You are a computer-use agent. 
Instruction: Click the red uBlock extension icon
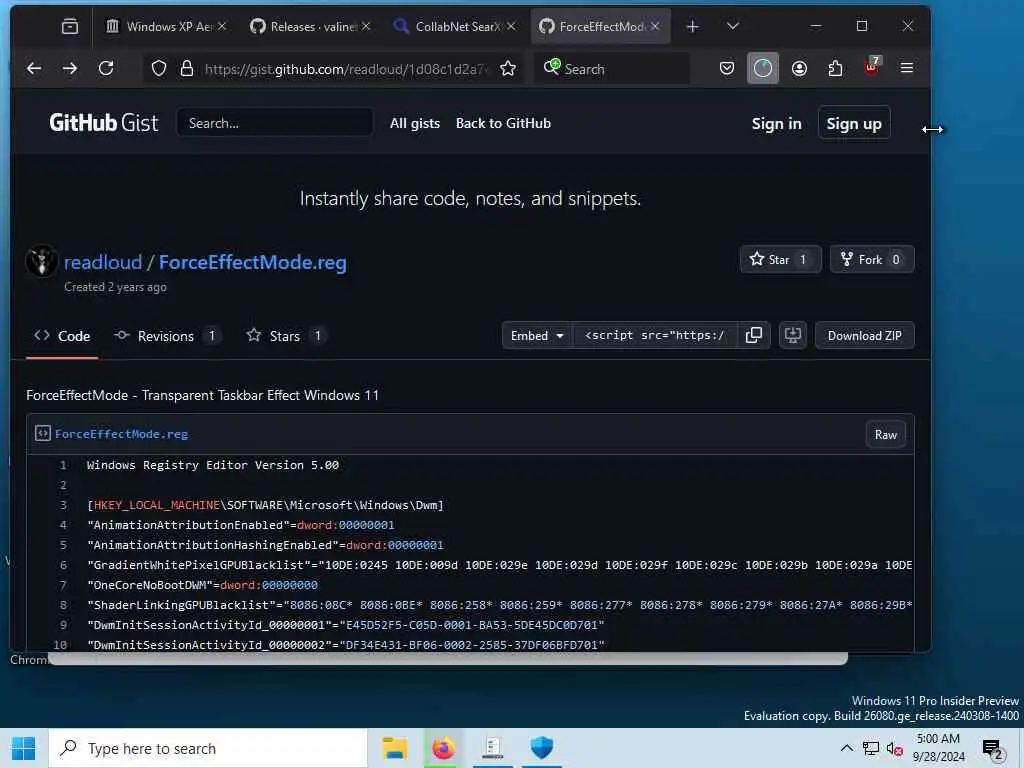tap(872, 67)
